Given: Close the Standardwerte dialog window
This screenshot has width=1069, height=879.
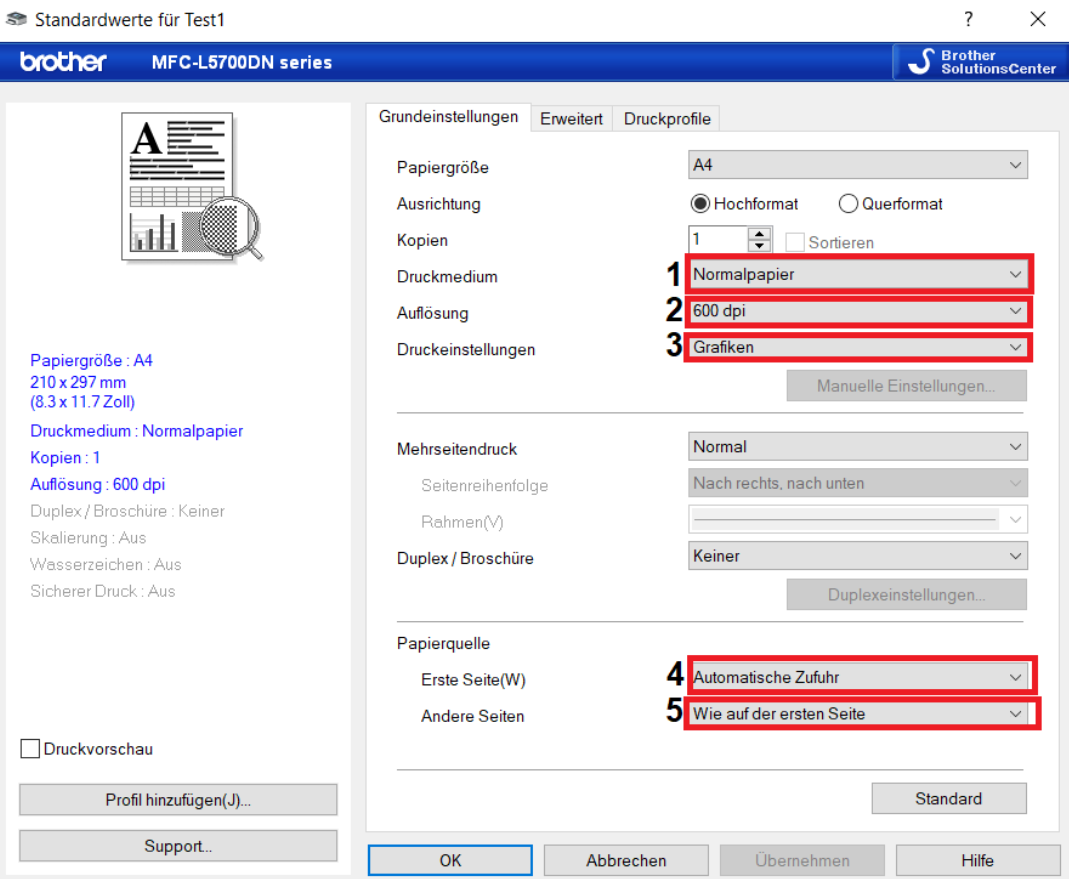Looking at the screenshot, I should click(1038, 19).
